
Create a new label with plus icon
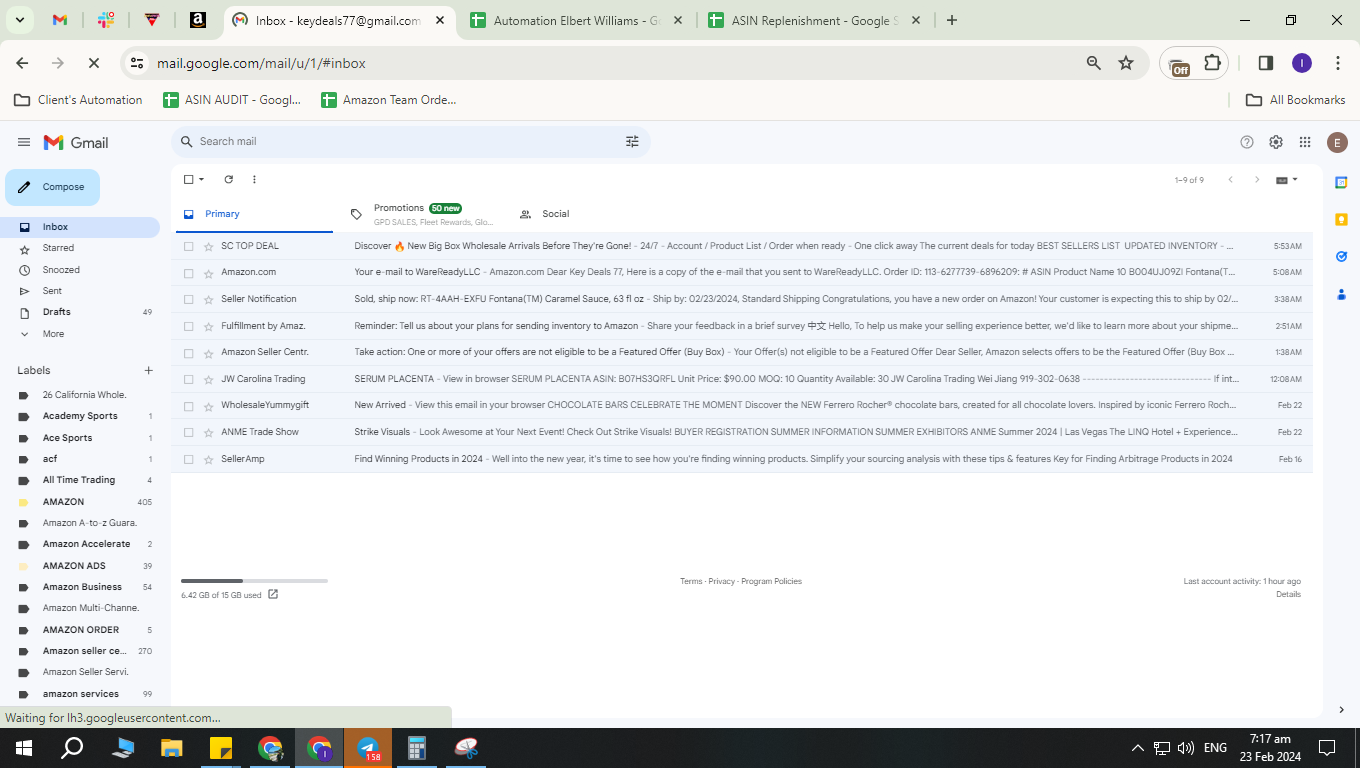click(x=149, y=370)
